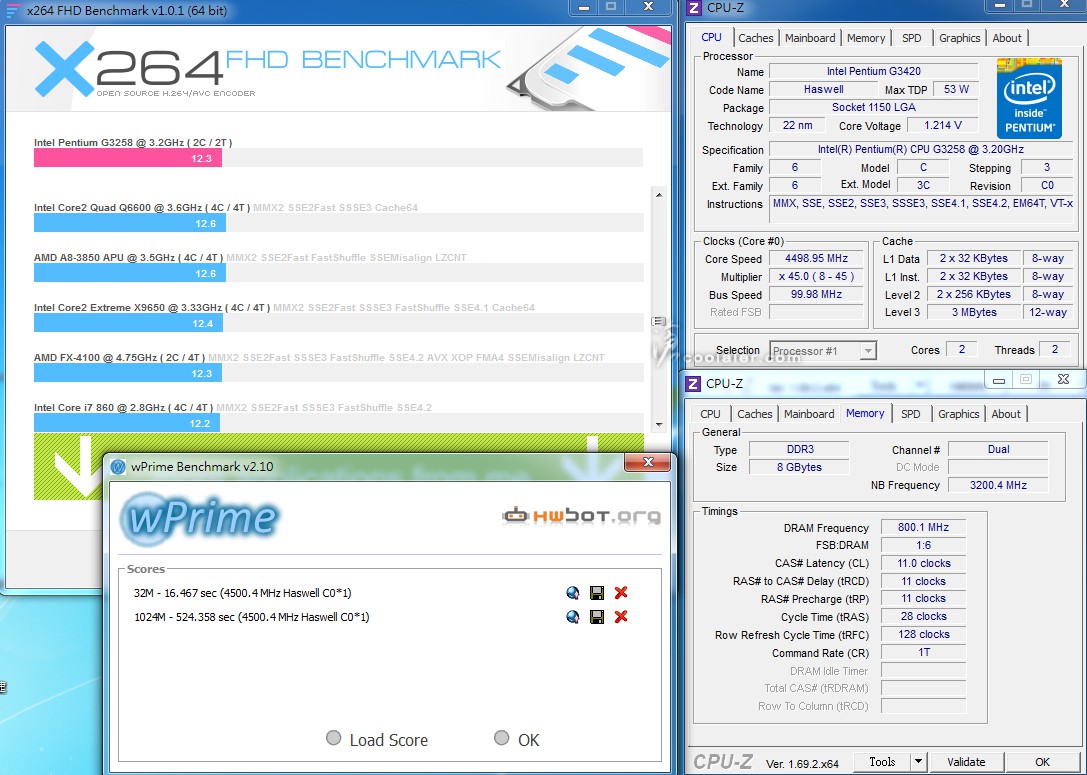Delete the 32M score red X
The image size is (1087, 775).
[x=621, y=593]
